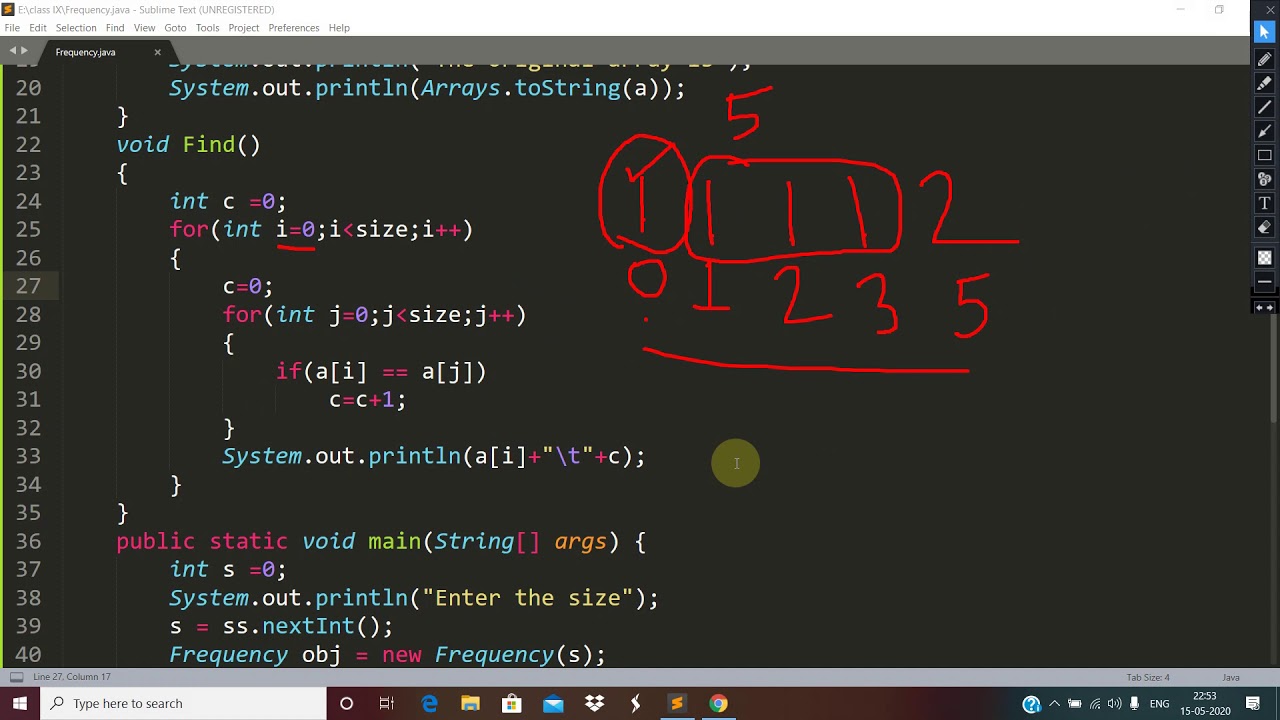Open the Get Help tray icon
The image size is (1280, 720).
point(1031,703)
